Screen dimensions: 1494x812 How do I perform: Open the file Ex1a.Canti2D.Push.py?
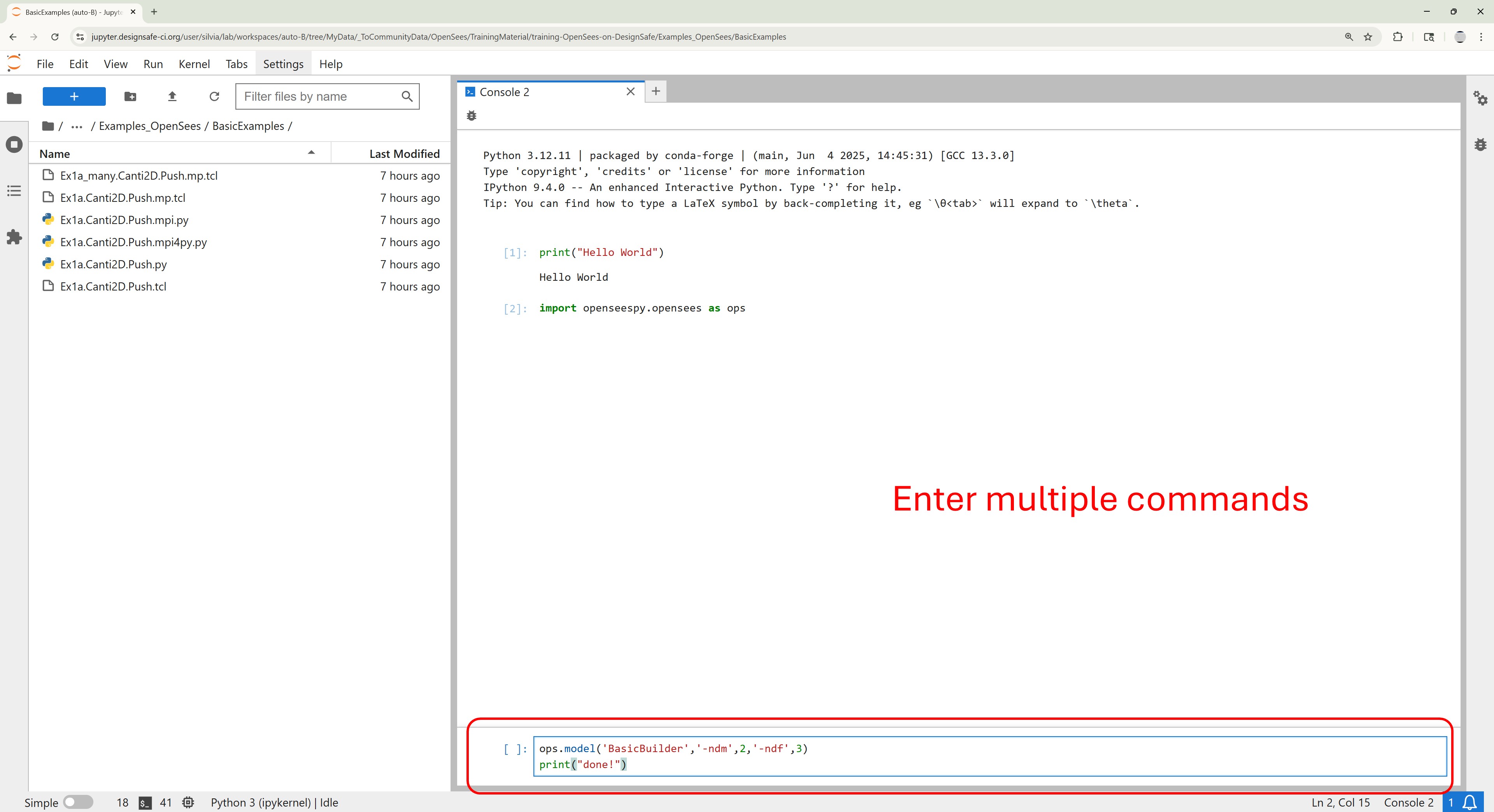coord(113,264)
